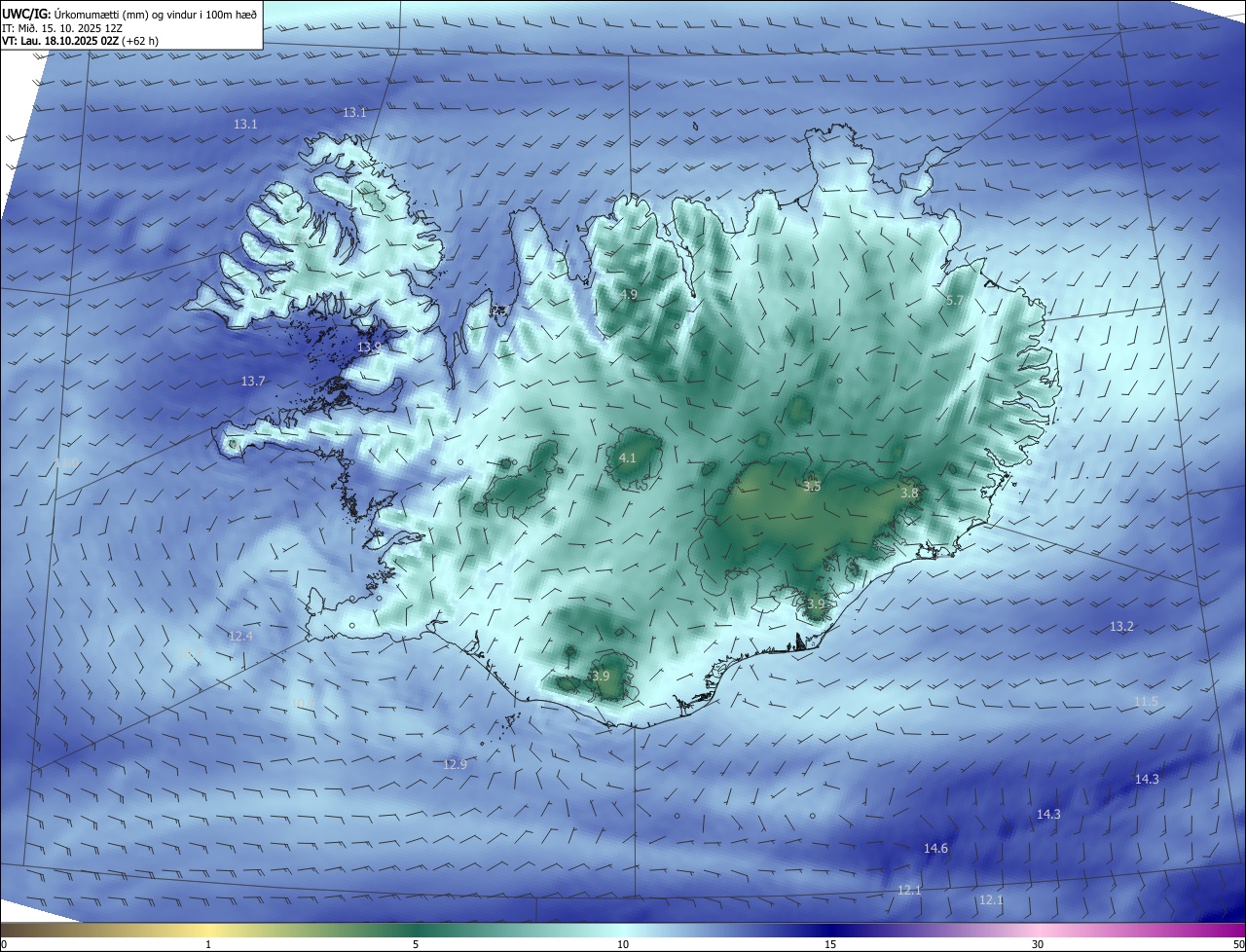The height and width of the screenshot is (952, 1246).
Task: Select the "4.9" value over northern Iceland
Action: [629, 294]
